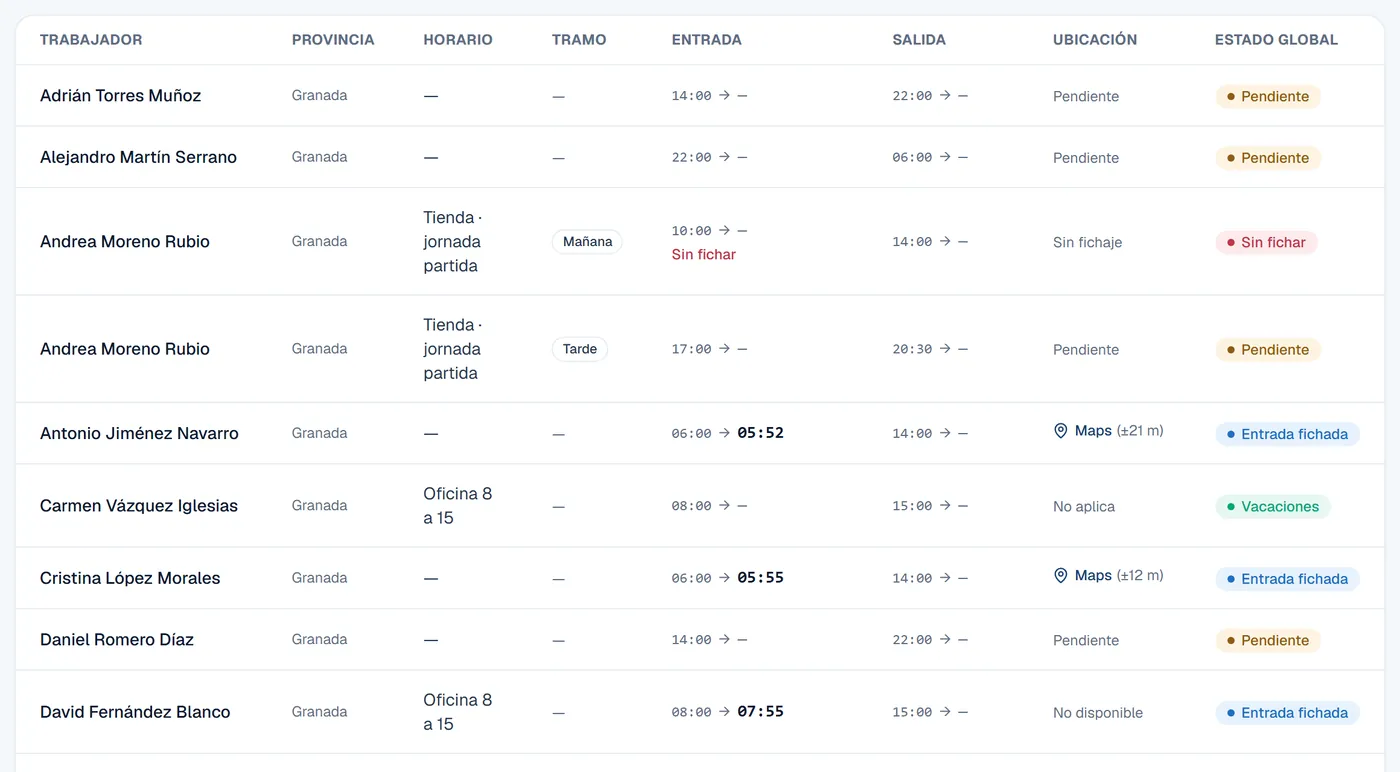This screenshot has width=1400, height=772.
Task: Sort by PROVINCIA column header
Action: tap(333, 40)
